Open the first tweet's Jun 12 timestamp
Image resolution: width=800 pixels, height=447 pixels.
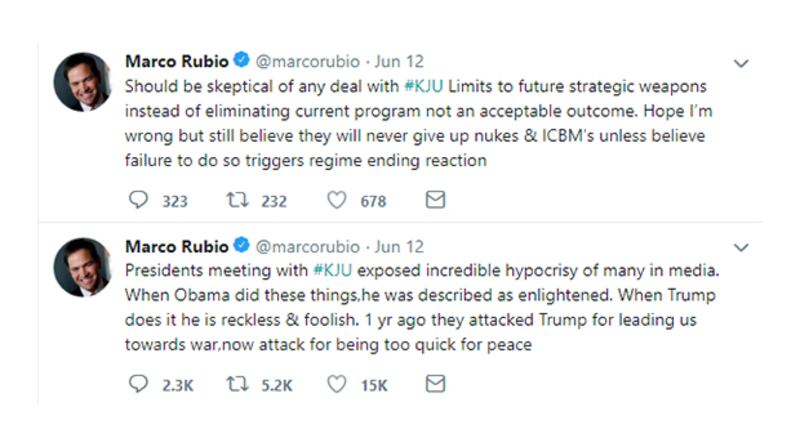[x=400, y=62]
